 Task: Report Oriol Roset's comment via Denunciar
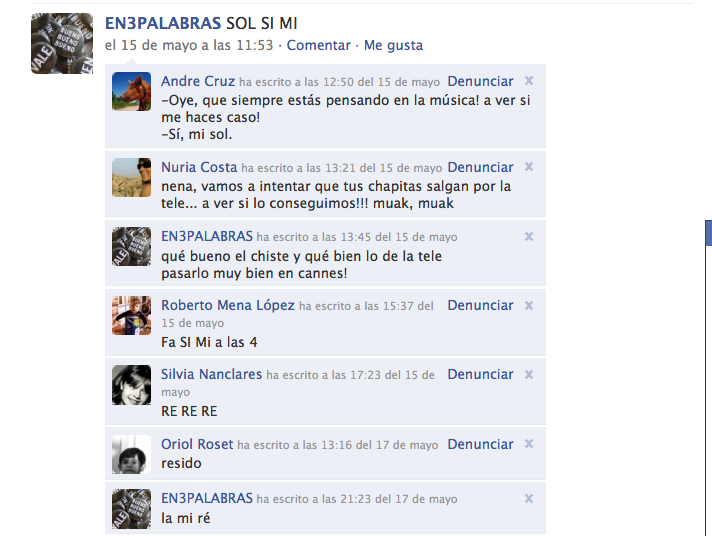point(480,444)
